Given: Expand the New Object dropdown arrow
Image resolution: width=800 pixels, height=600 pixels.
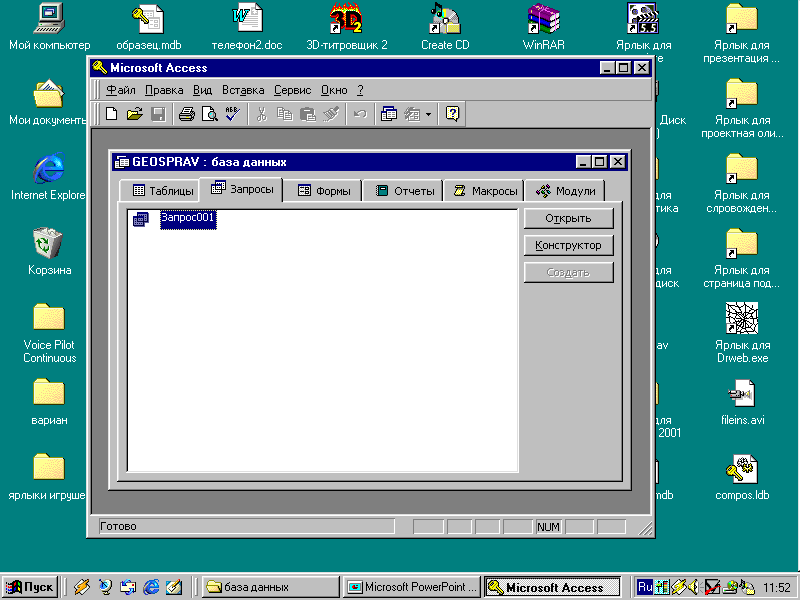Looking at the screenshot, I should tap(428, 114).
